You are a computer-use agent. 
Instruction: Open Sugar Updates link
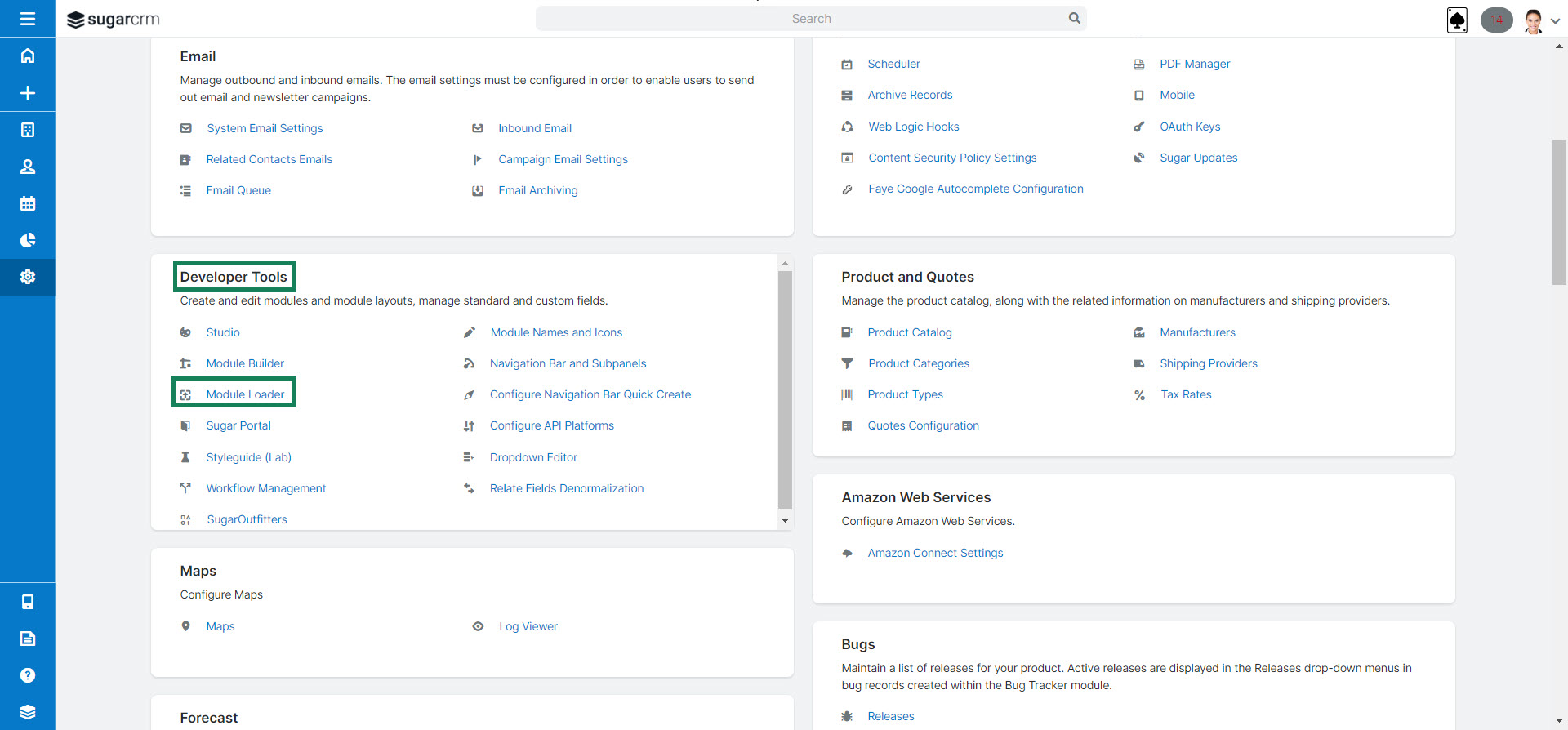pyautogui.click(x=1198, y=158)
